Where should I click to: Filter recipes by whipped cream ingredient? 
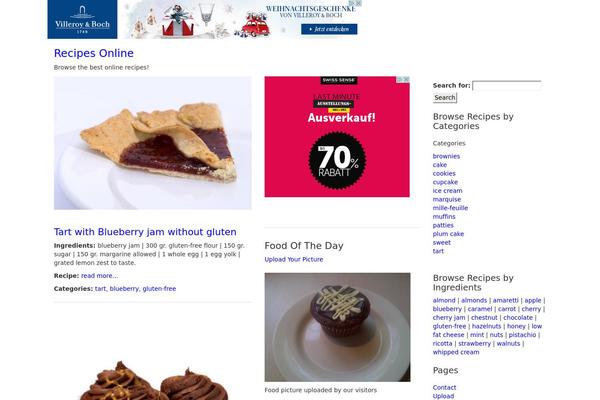[456, 352]
